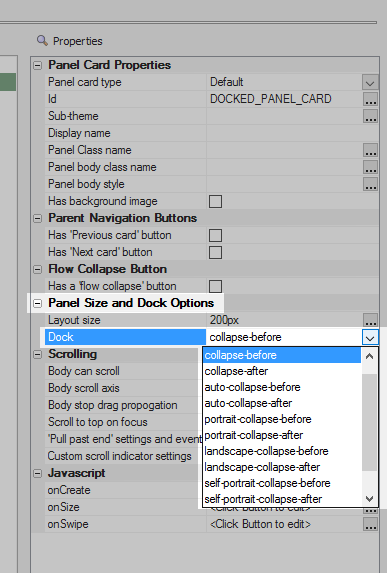This screenshot has height=573, width=387.
Task: Click the Properties magnifier icon
Action: (x=42, y=40)
